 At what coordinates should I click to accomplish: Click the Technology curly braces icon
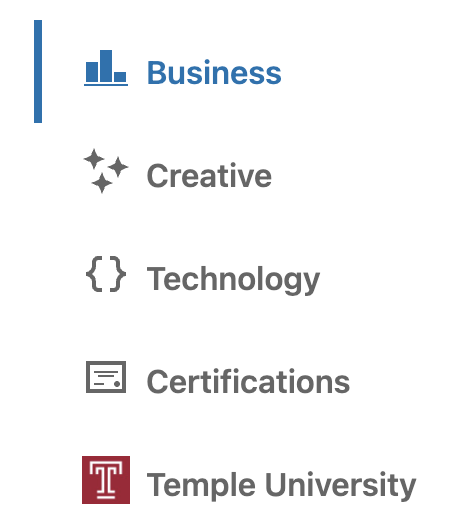point(106,274)
